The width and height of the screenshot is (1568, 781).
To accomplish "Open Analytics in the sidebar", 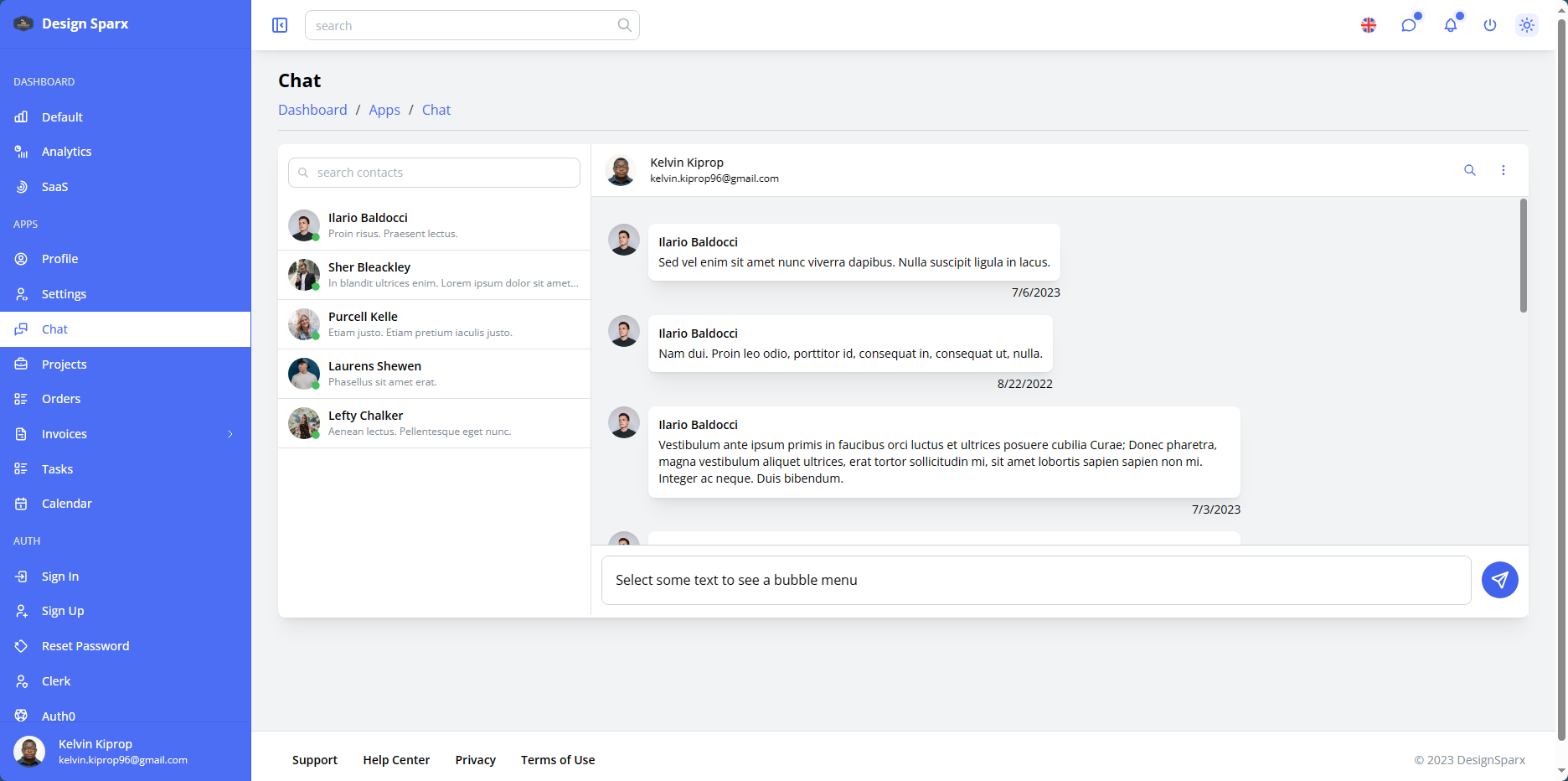I will 66,152.
